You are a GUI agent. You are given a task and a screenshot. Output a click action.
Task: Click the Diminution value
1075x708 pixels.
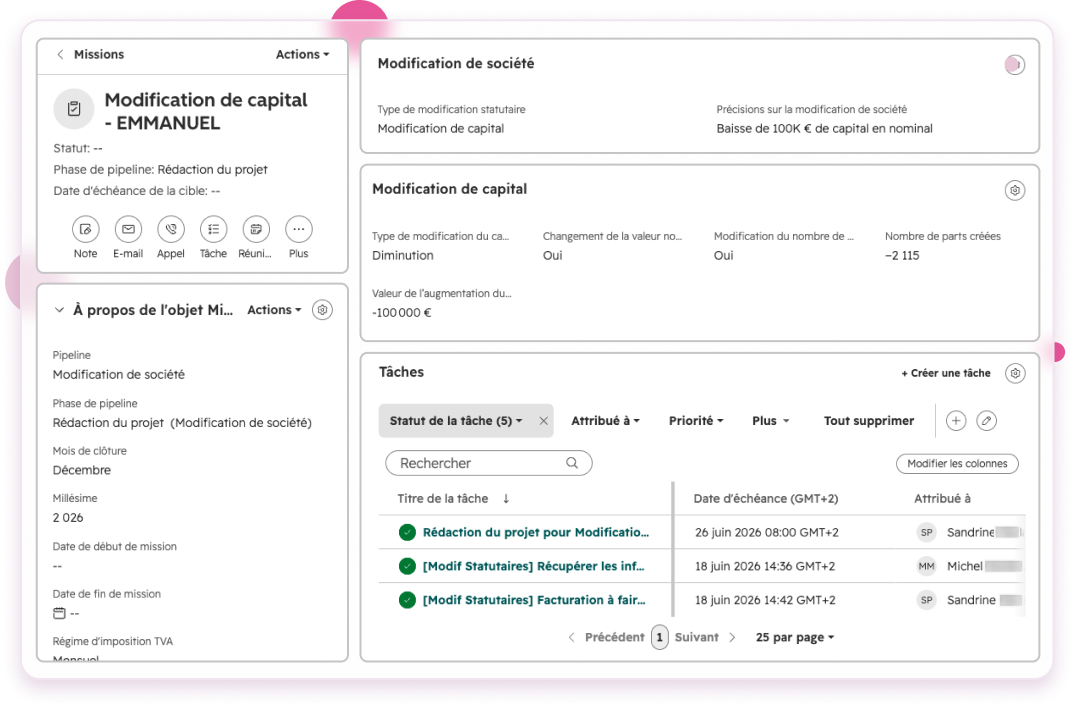tap(402, 255)
